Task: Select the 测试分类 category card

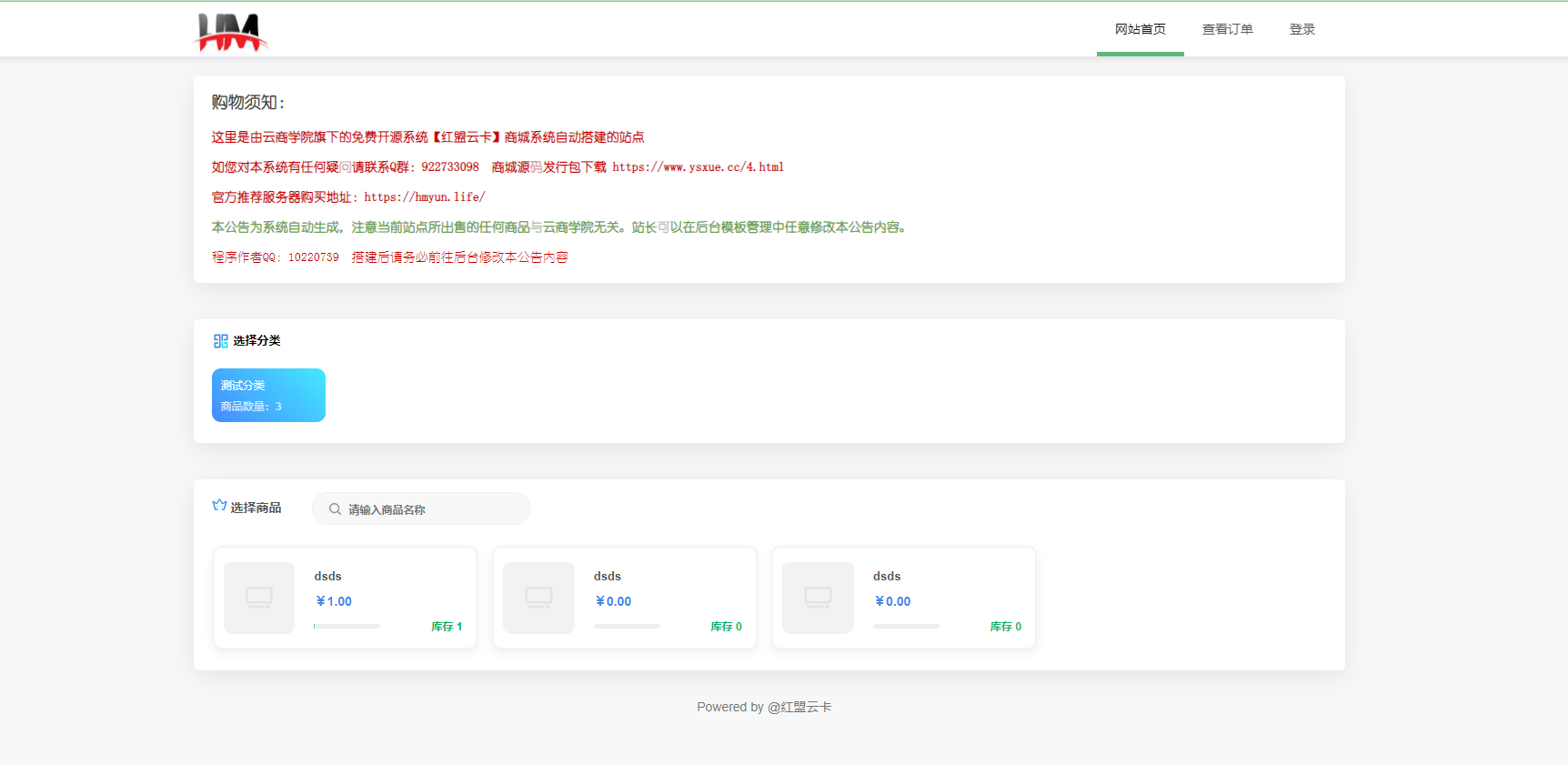Action: pos(268,395)
